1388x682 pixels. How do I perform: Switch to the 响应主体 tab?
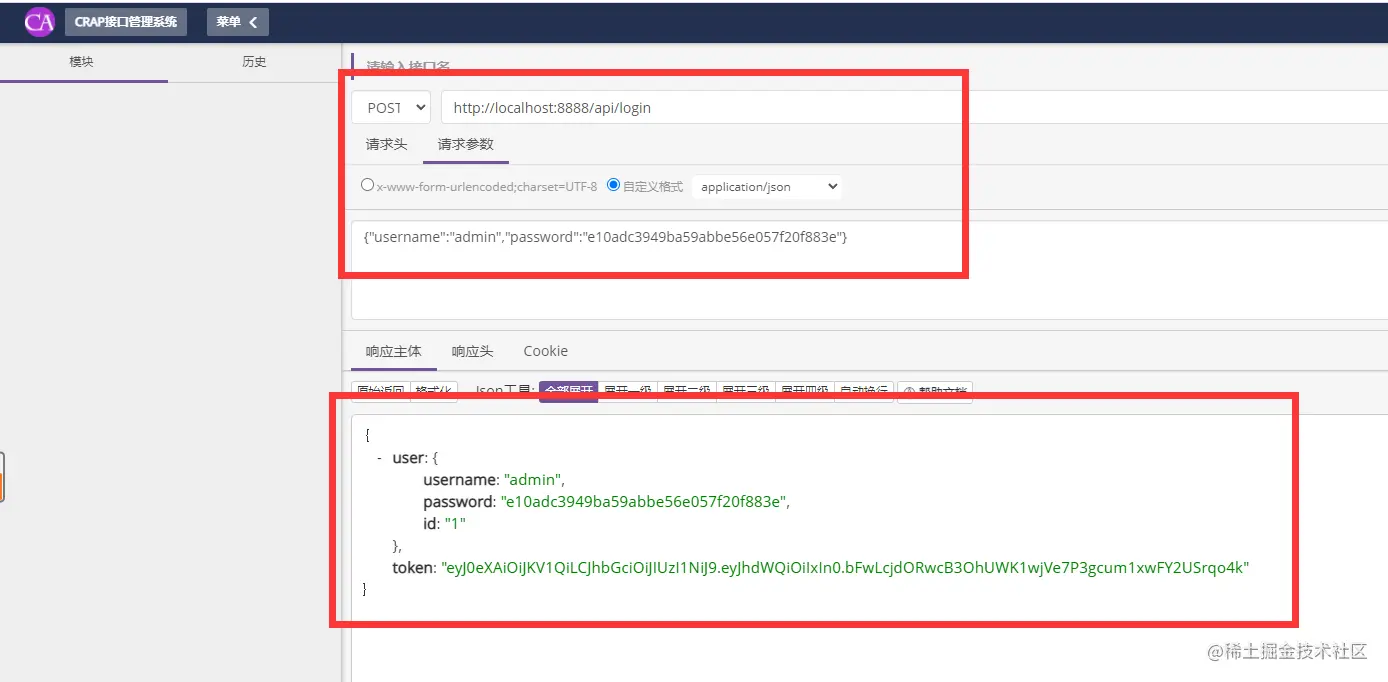(394, 351)
